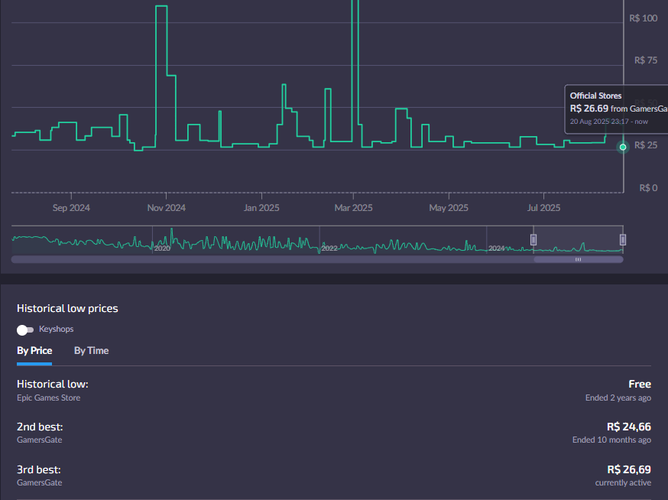Click the R$ 0 axis label

648,188
